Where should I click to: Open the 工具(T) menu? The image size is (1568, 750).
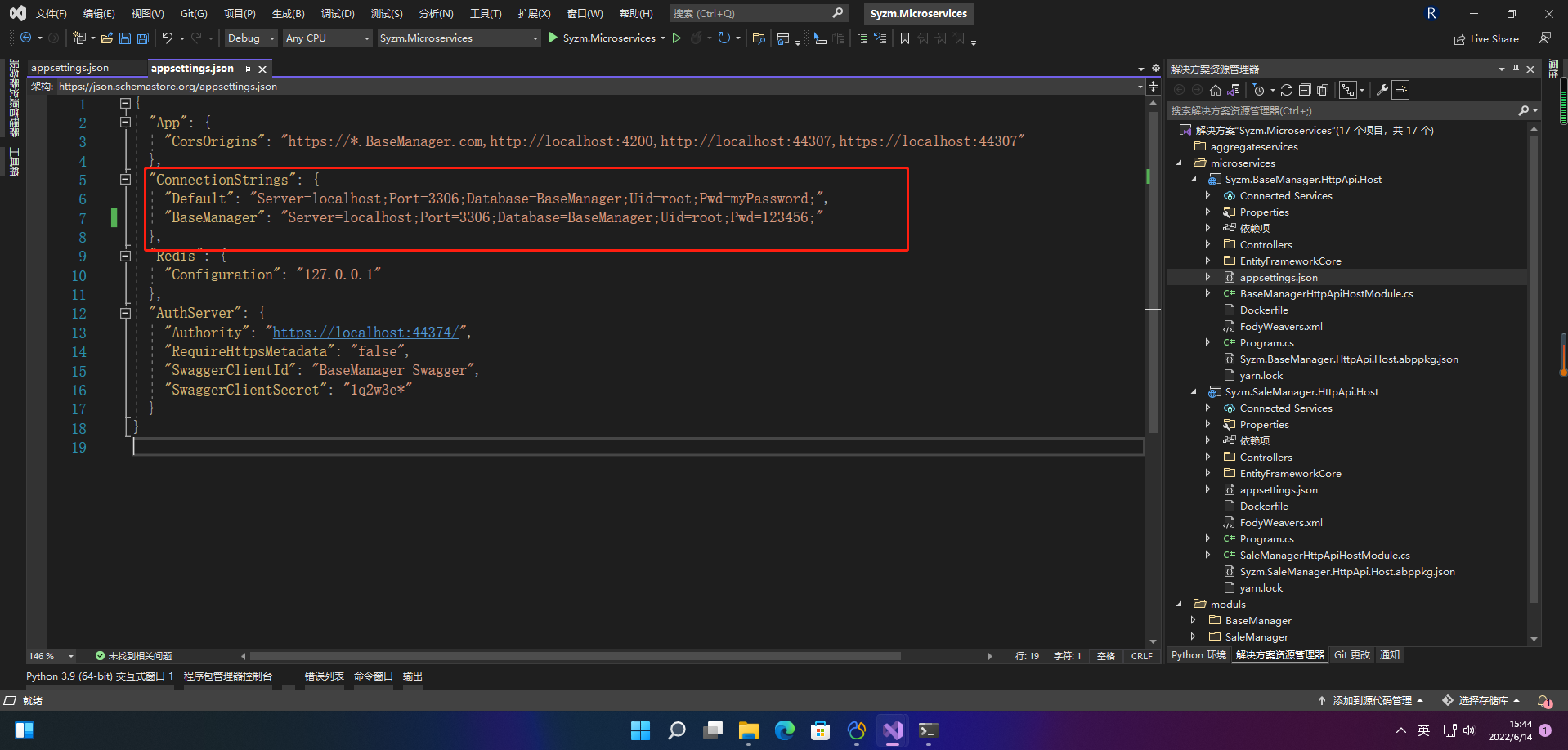tap(486, 14)
